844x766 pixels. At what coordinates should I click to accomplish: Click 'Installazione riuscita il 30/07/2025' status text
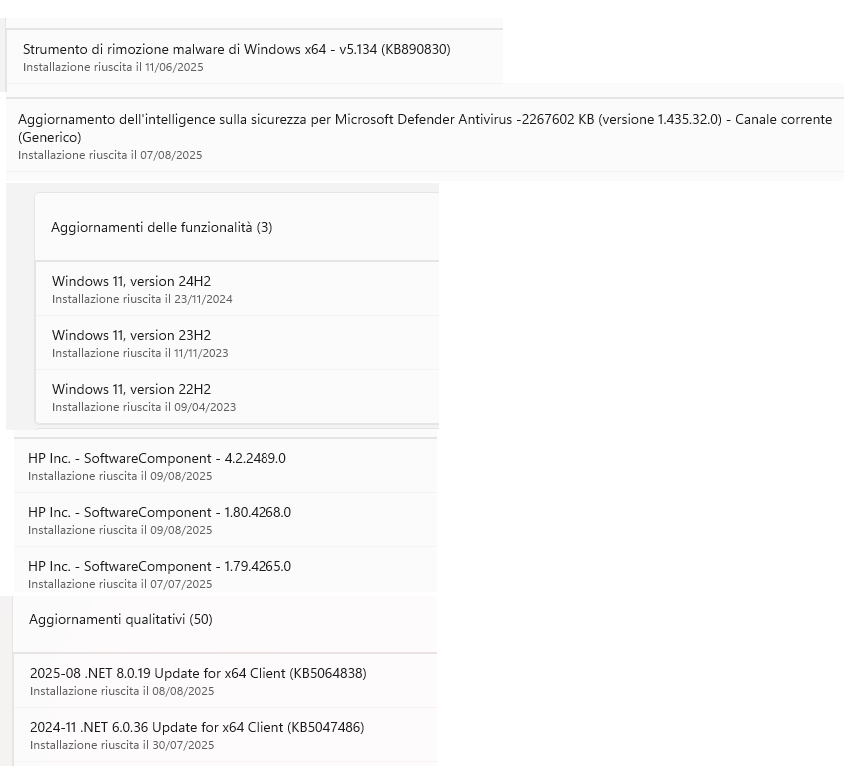point(122,745)
